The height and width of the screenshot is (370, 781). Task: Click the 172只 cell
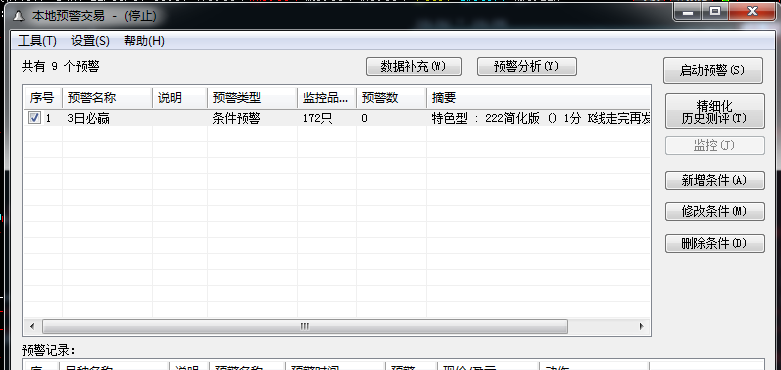coord(317,119)
